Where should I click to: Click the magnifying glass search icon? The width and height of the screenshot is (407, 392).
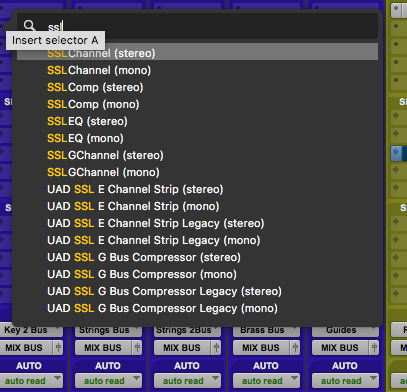(29, 26)
